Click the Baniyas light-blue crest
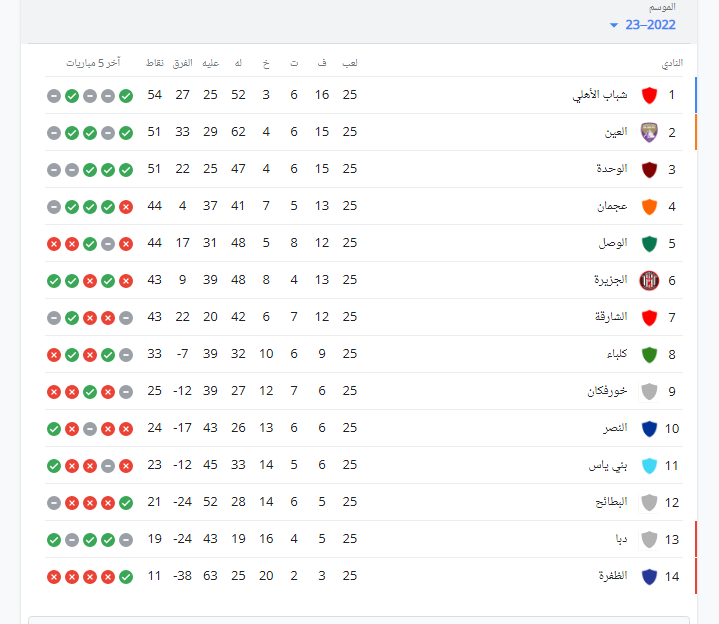The width and height of the screenshot is (719, 624). [x=649, y=466]
